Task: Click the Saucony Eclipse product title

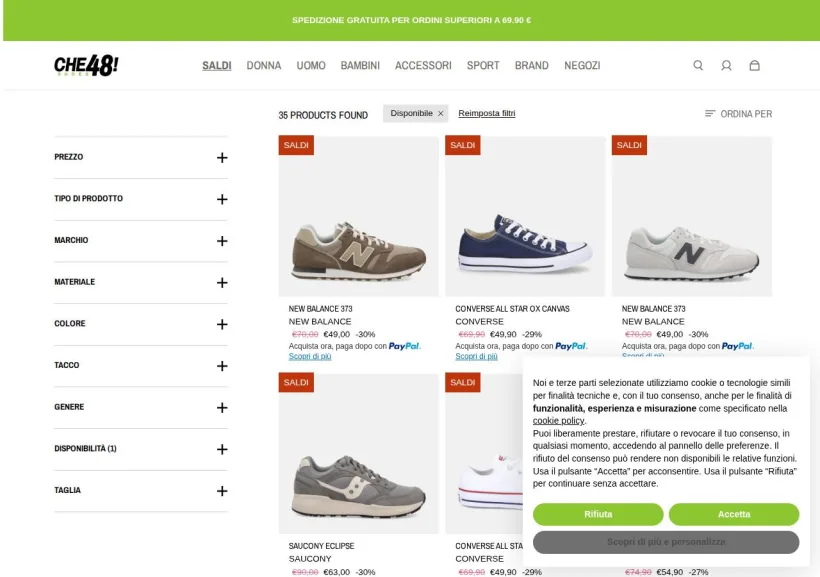Action: [x=321, y=546]
